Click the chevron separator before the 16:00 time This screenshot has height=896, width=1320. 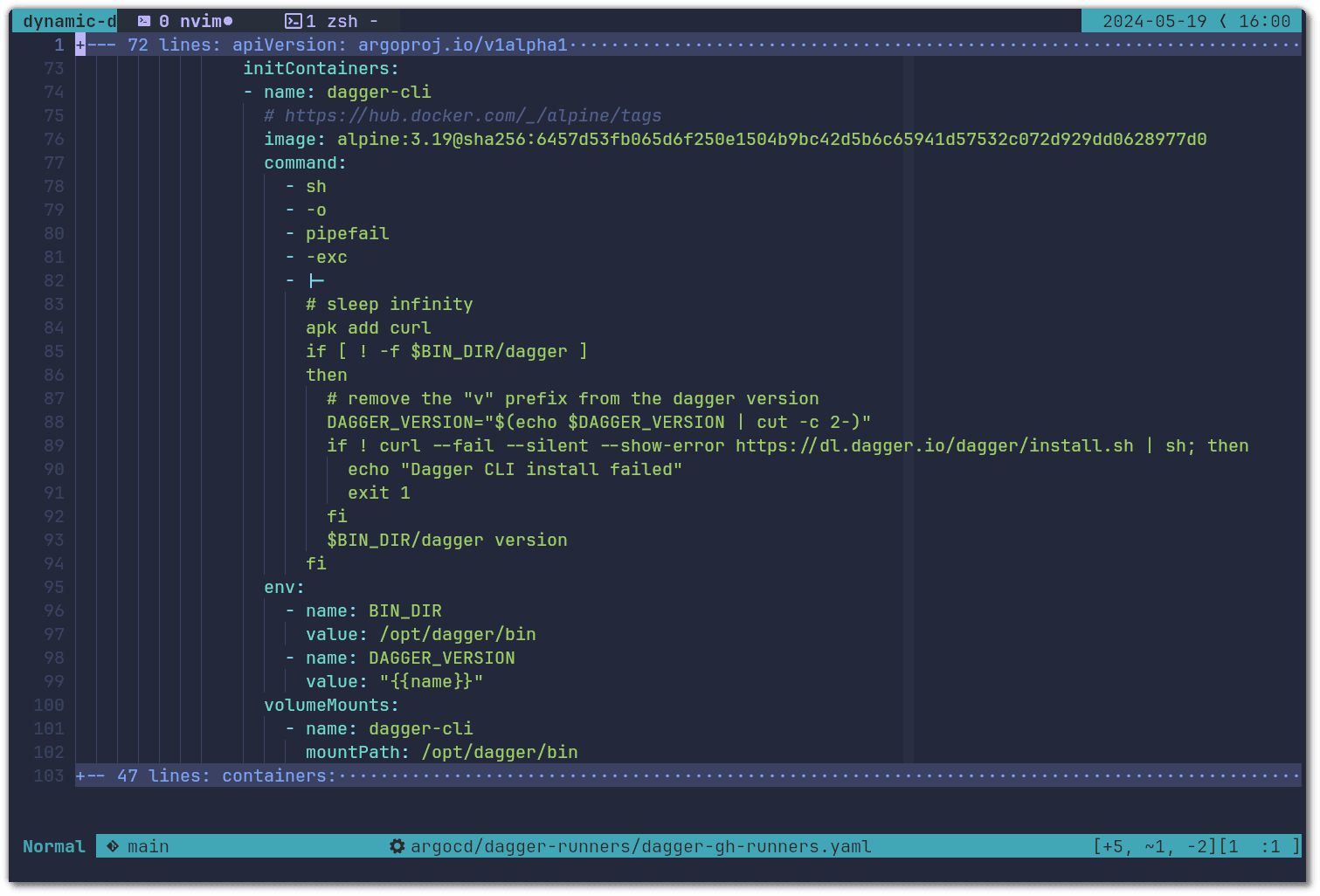pos(1222,21)
